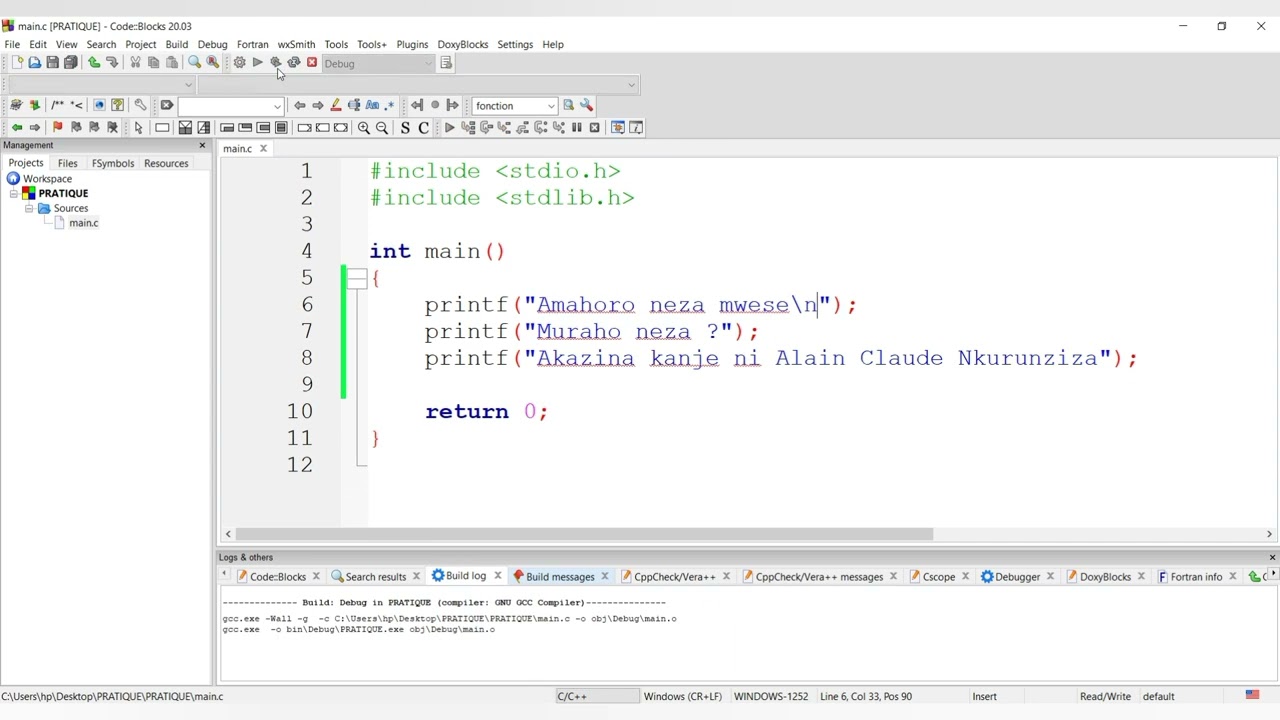
Task: Open the Build messages tab
Action: (560, 576)
